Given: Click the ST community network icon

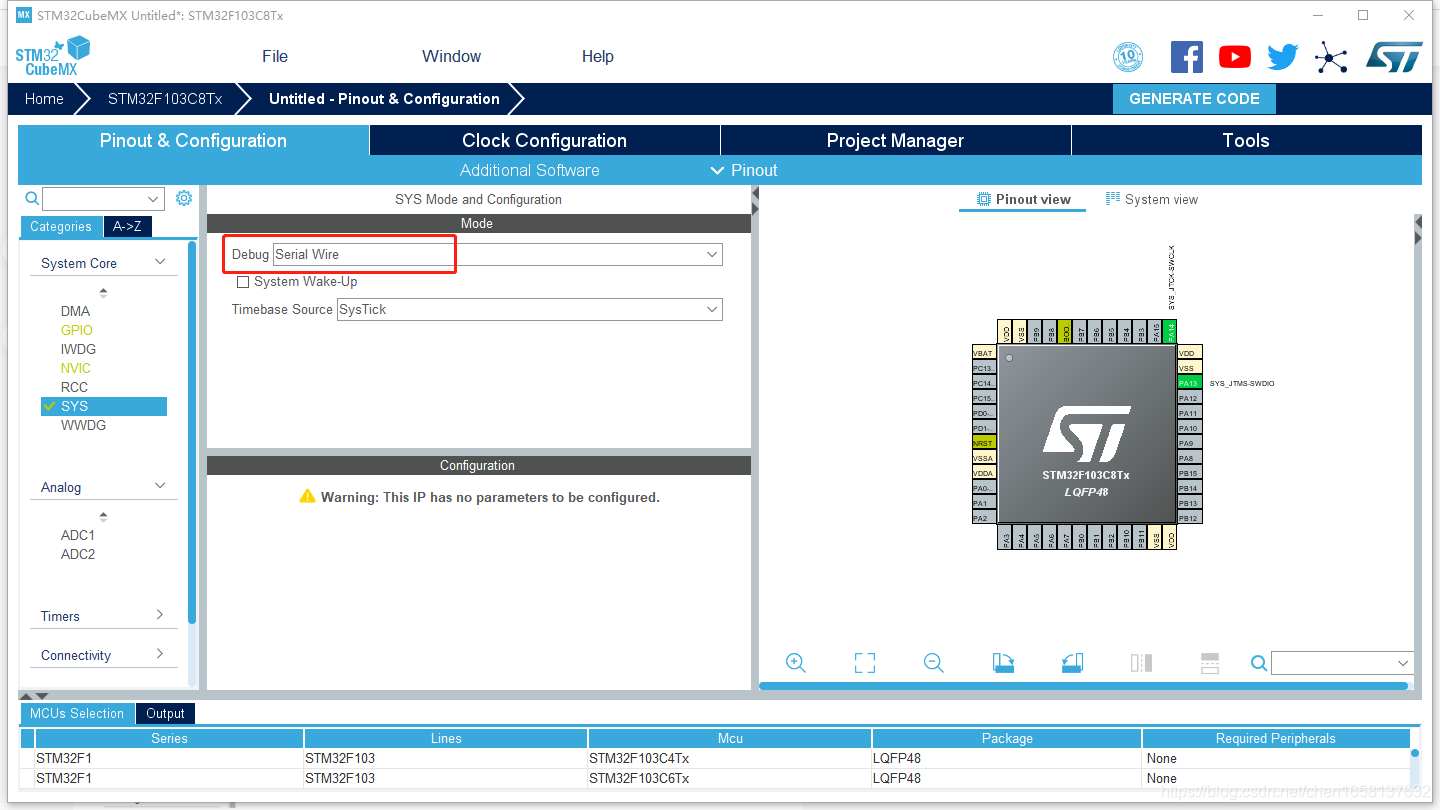Looking at the screenshot, I should click(x=1331, y=57).
